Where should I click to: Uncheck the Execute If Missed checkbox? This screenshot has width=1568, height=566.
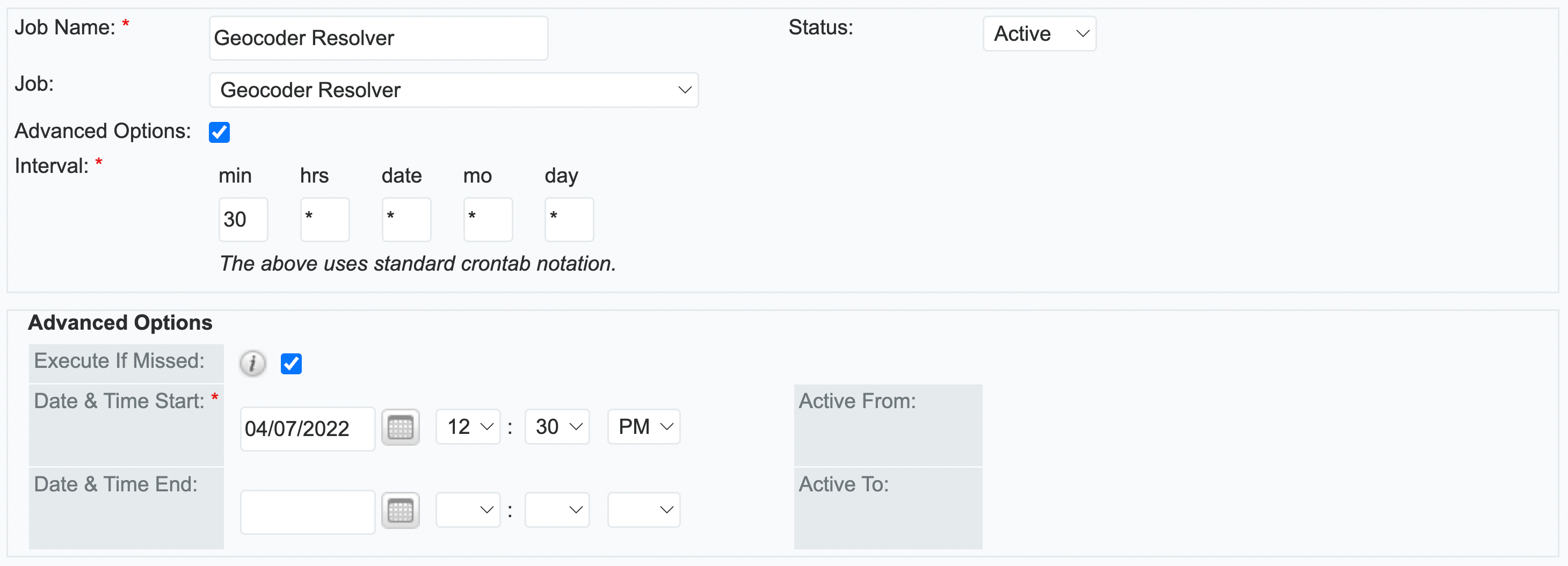291,364
